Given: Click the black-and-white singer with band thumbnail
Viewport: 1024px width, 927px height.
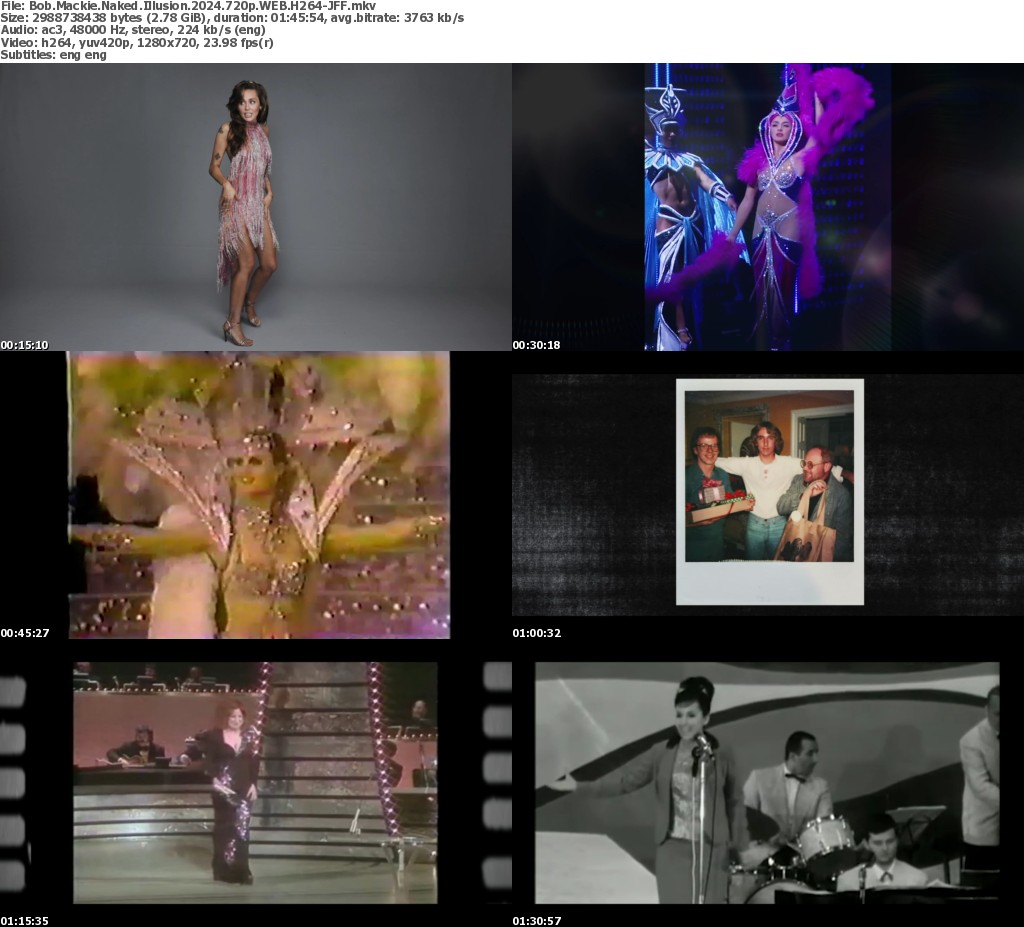Looking at the screenshot, I should pos(767,783).
